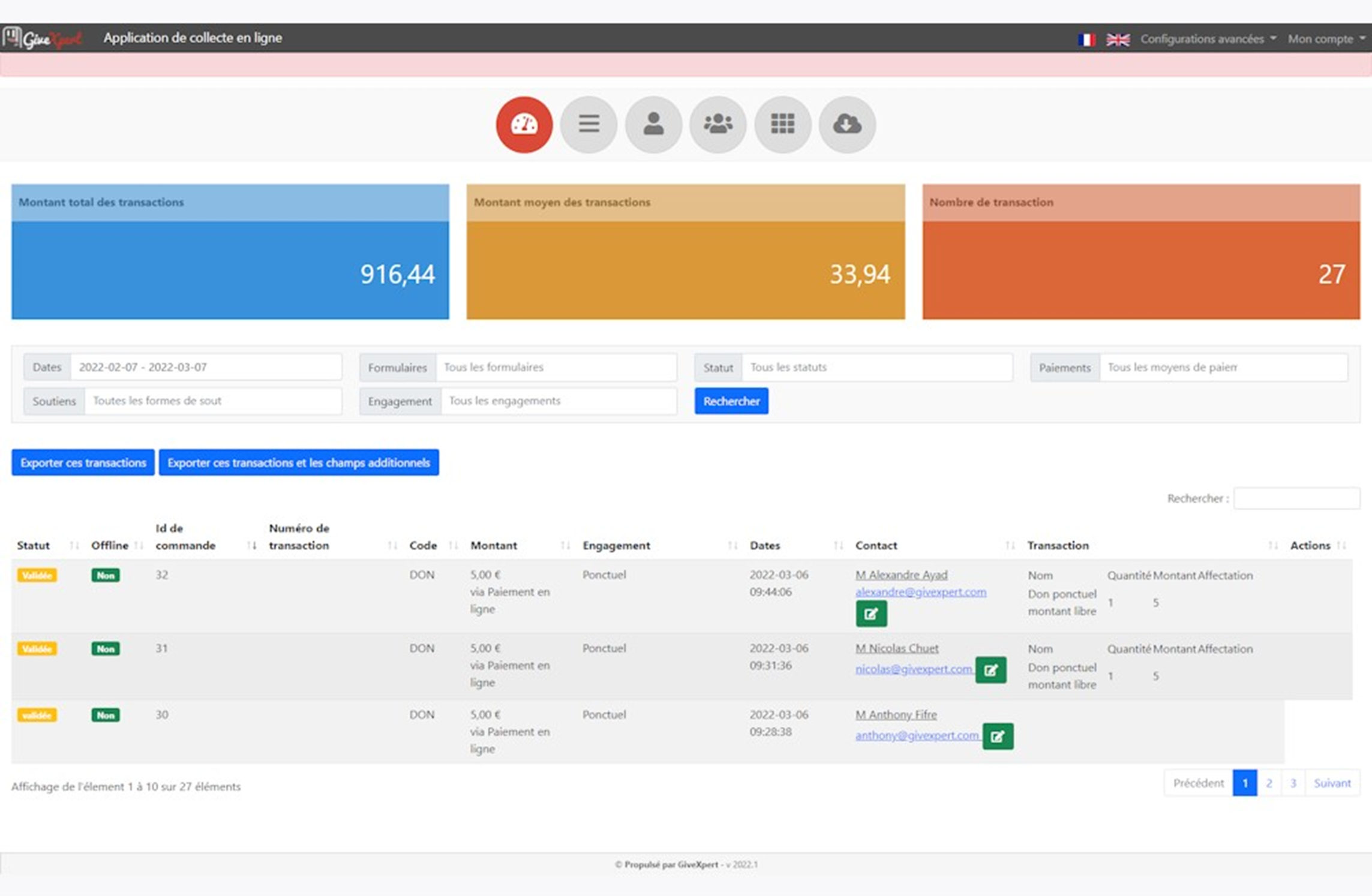Open the Formulaires filter dropdown

[x=556, y=367]
